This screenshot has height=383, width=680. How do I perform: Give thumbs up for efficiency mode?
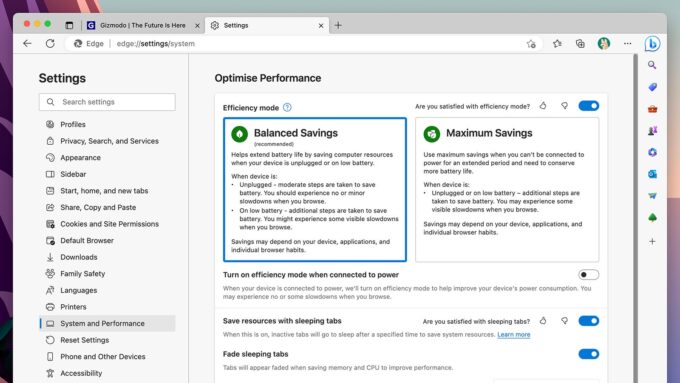coord(543,105)
